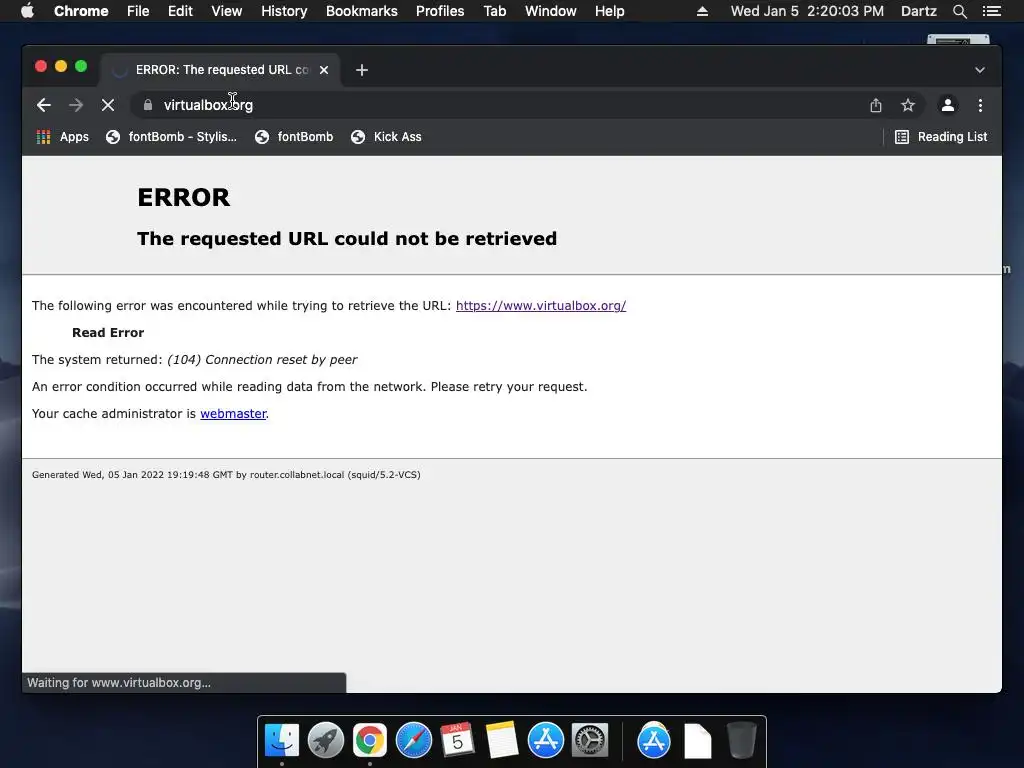1024x768 pixels.
Task: Open Safari from the Dock
Action: point(414,740)
